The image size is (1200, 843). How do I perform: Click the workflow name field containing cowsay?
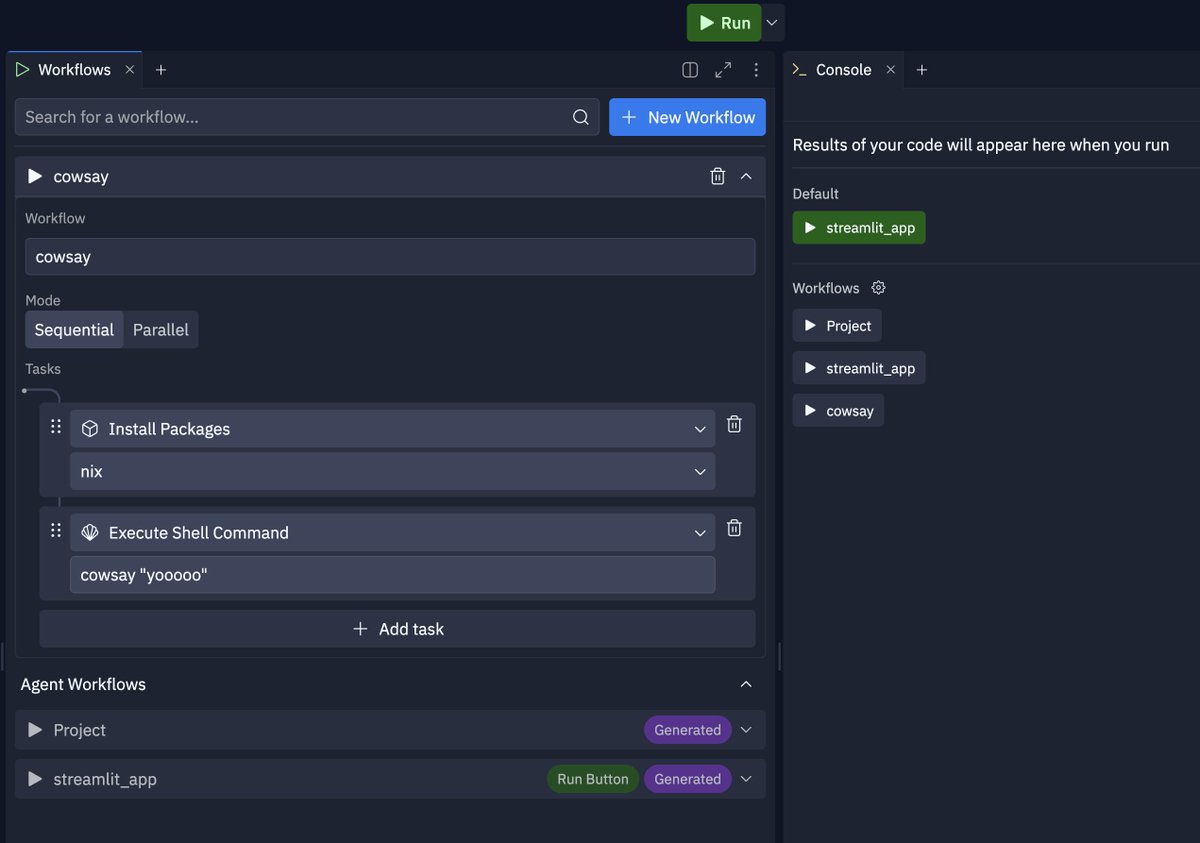[x=390, y=256]
